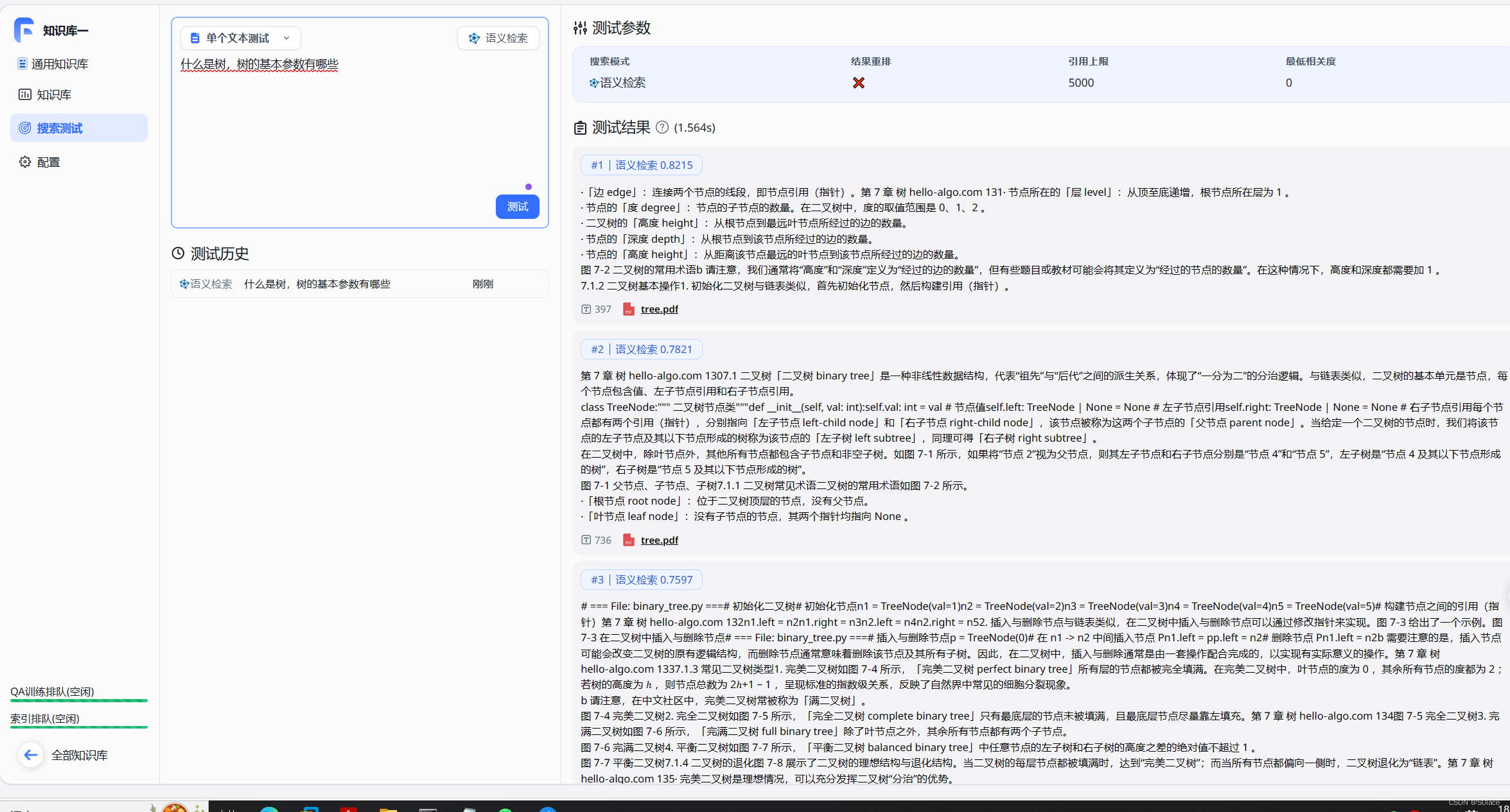Screen dimensions: 1510x812
Task: Click the blue 测试 button
Action: [x=518, y=207]
